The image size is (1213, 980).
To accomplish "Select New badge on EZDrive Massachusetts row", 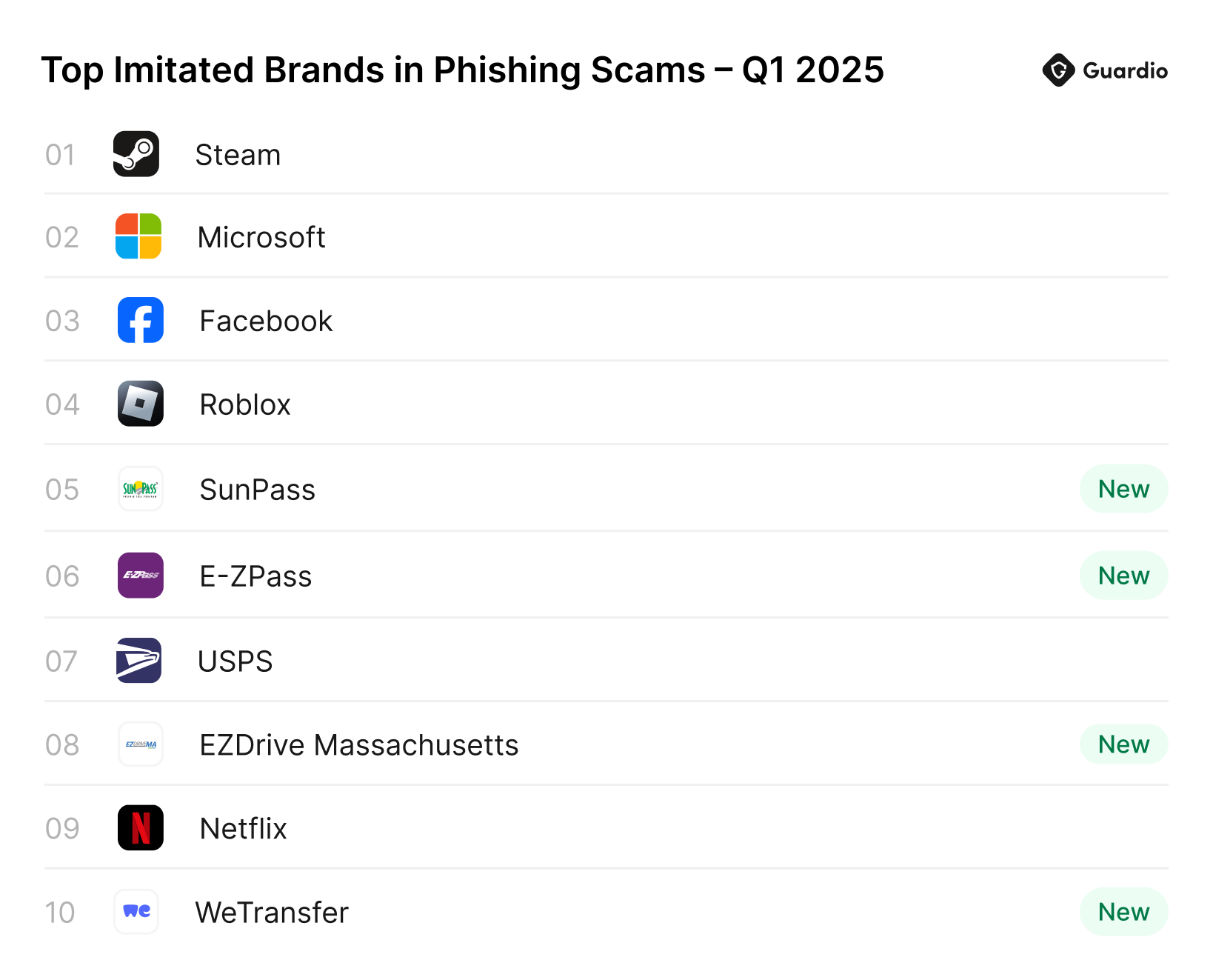I will [x=1124, y=744].
